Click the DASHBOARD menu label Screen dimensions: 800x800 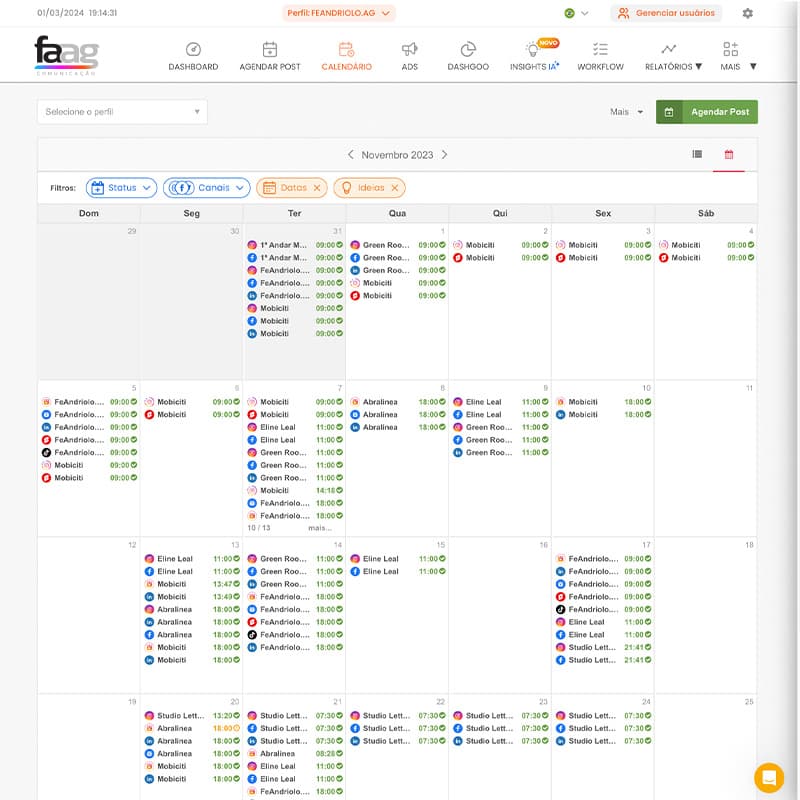(x=193, y=67)
